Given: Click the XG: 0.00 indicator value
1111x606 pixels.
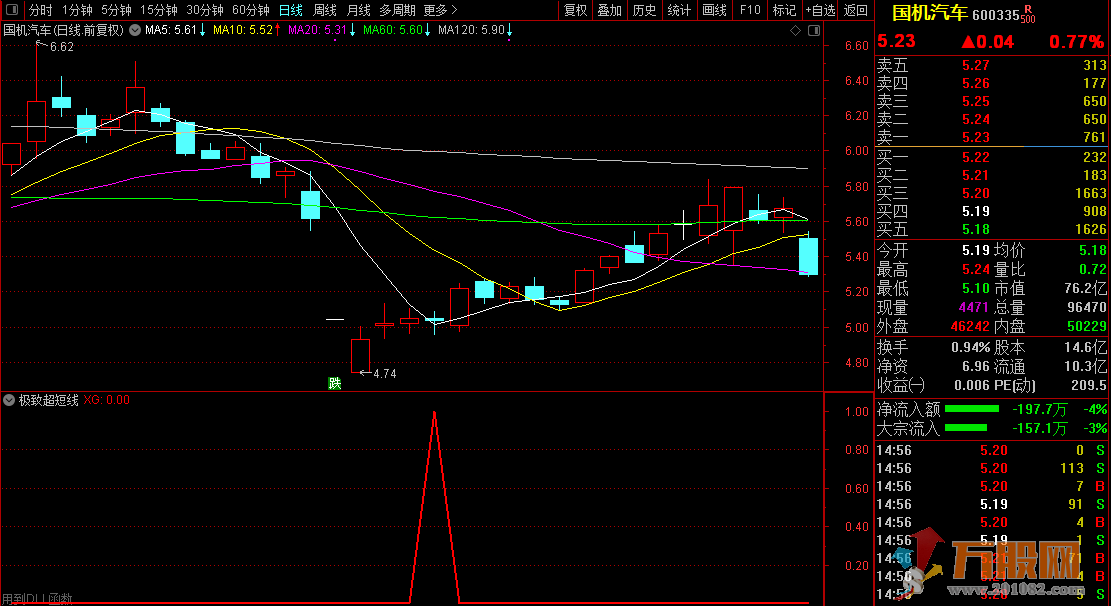Looking at the screenshot, I should [107, 400].
